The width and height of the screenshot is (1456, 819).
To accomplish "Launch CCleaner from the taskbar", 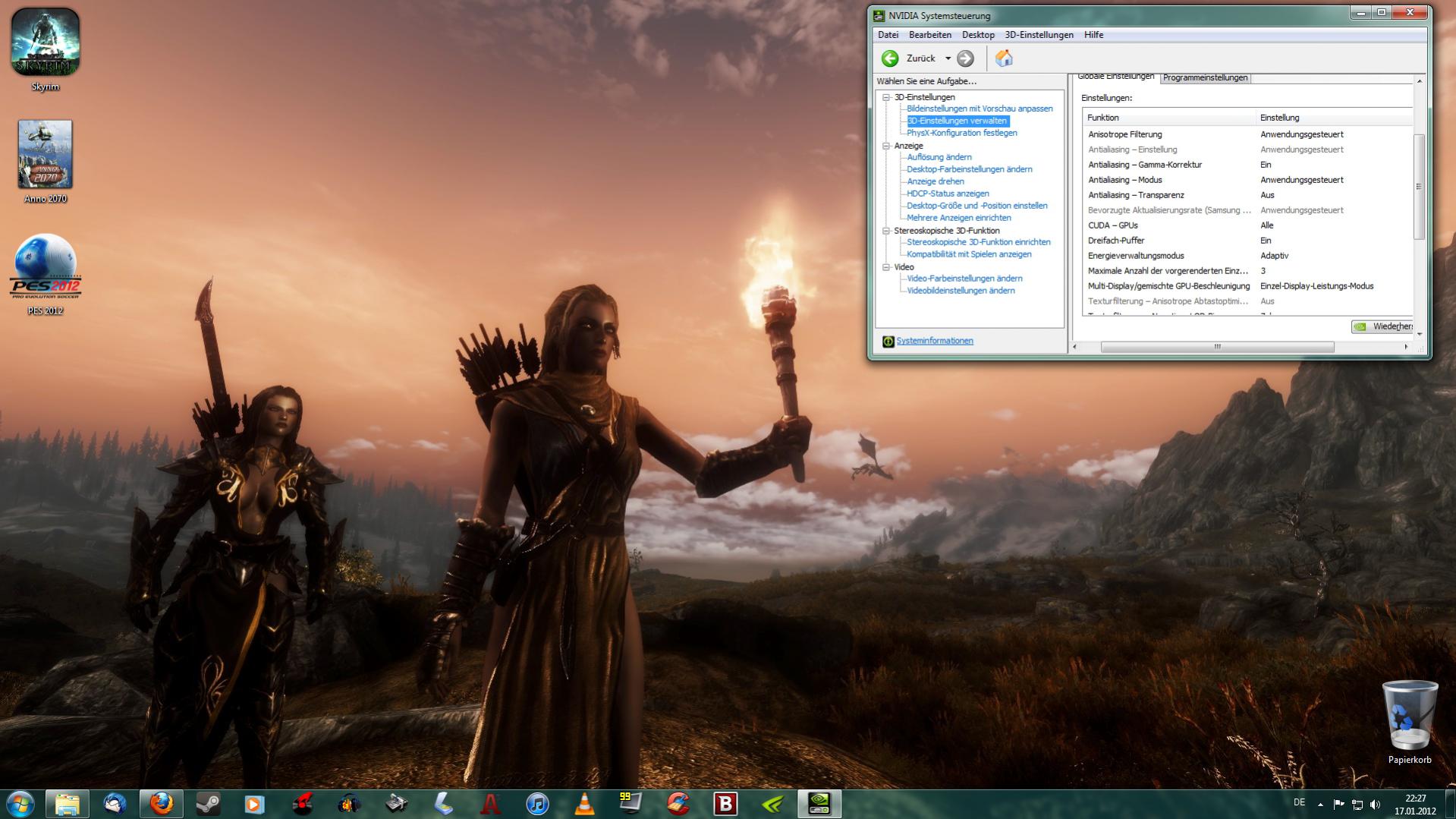I will [x=678, y=804].
